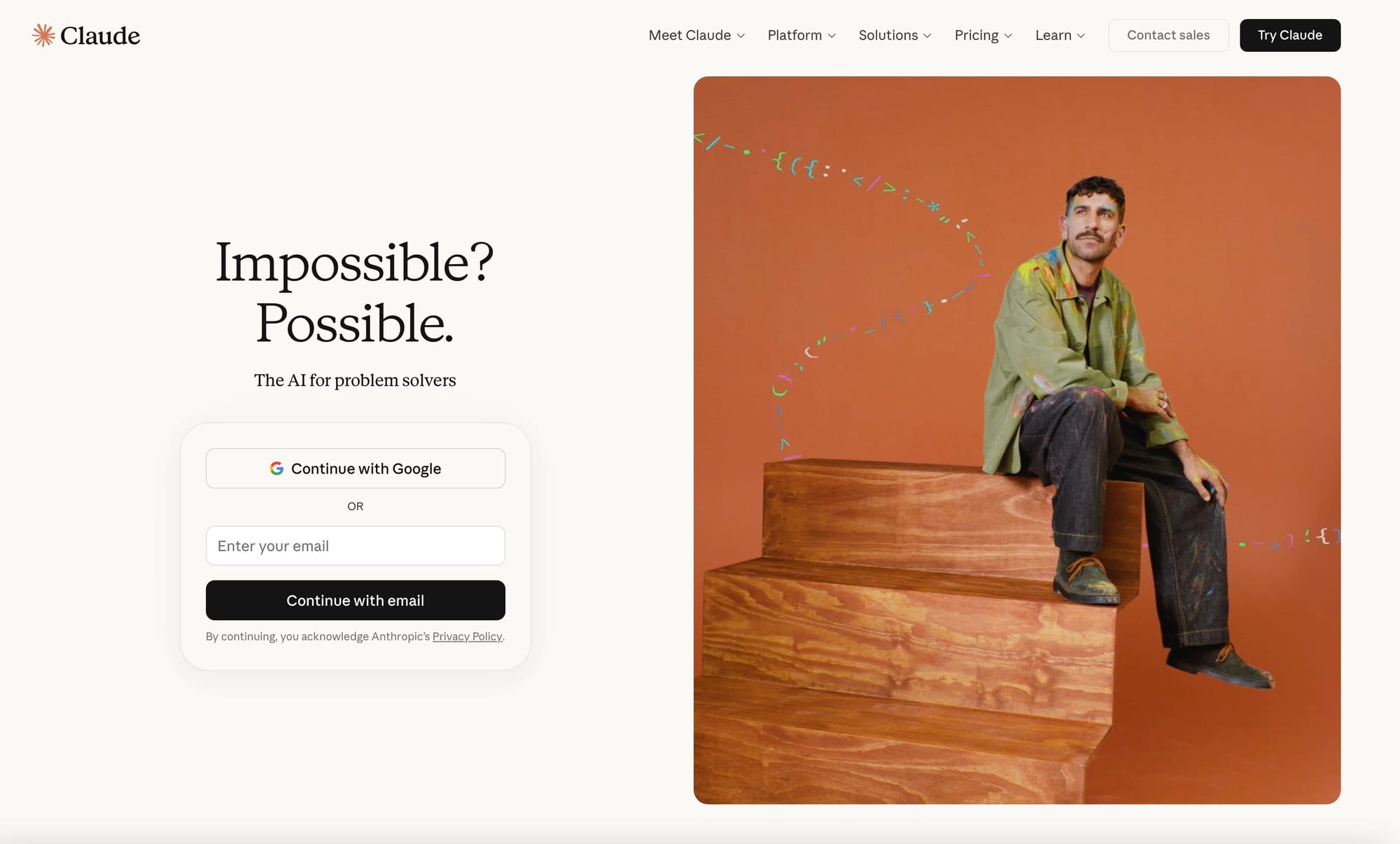Open the Pricing menu item
The image size is (1400, 844).
point(983,35)
